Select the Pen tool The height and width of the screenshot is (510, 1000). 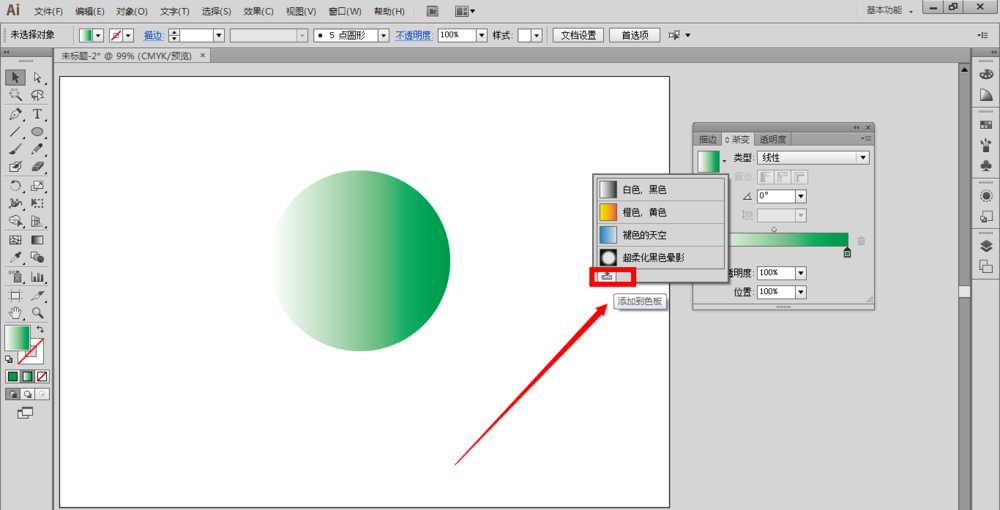pyautogui.click(x=15, y=114)
